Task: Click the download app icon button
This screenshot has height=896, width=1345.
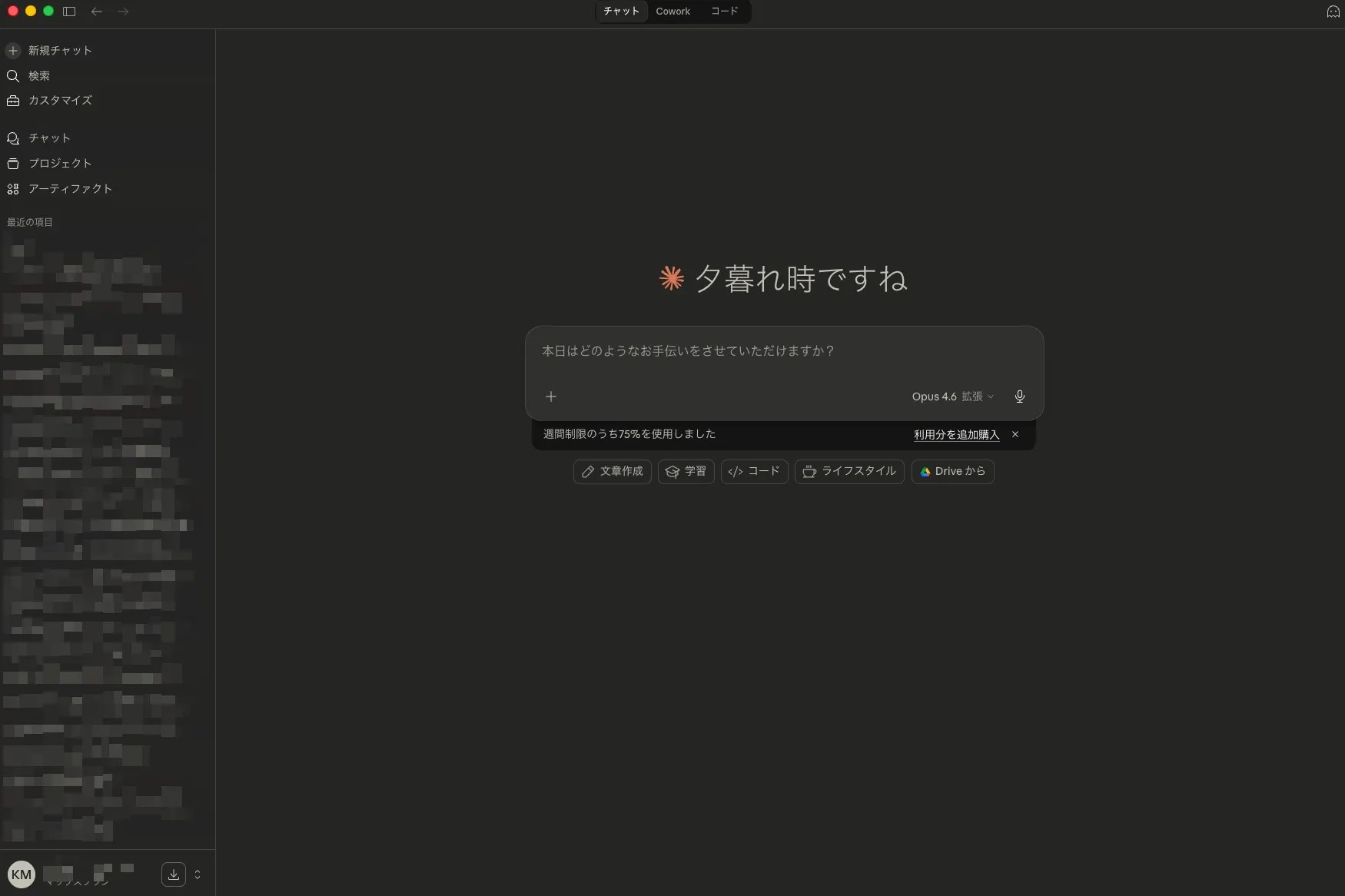Action: click(x=174, y=874)
